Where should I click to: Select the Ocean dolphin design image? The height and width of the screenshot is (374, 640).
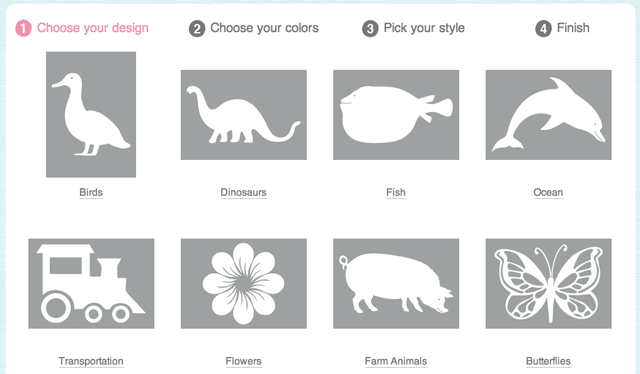549,115
